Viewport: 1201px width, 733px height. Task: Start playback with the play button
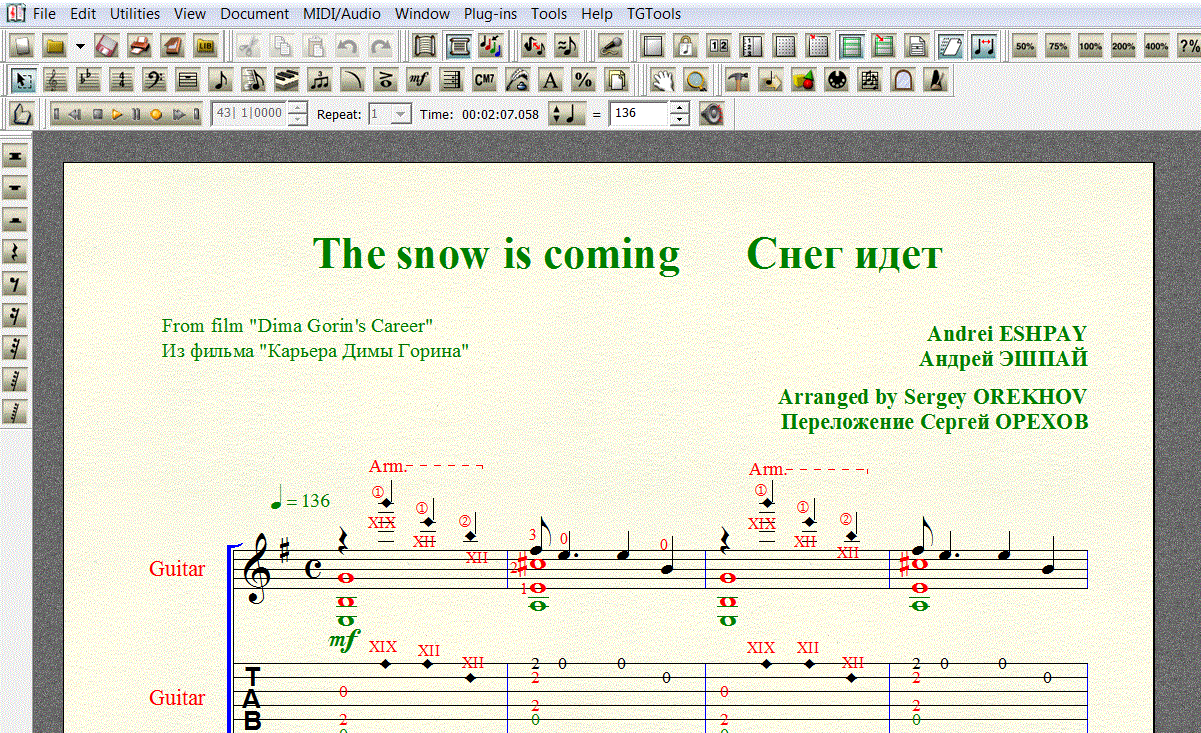tap(118, 114)
